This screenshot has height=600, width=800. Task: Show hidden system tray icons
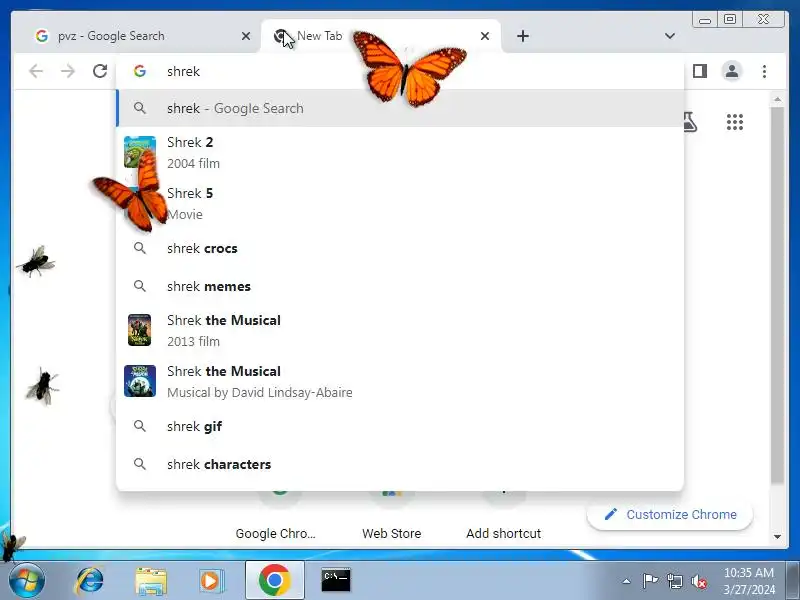click(626, 581)
